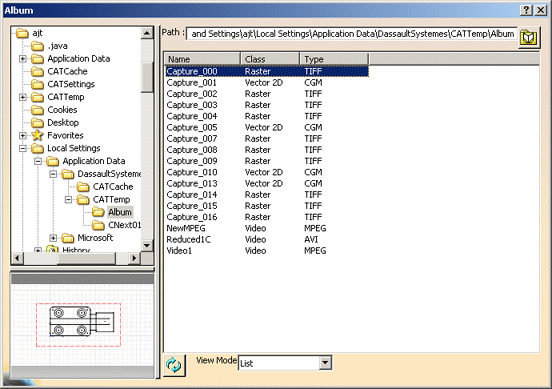Viewport: 552px width, 389px height.
Task: Click tree horizontal scrollbar left arrow
Action: 17,258
